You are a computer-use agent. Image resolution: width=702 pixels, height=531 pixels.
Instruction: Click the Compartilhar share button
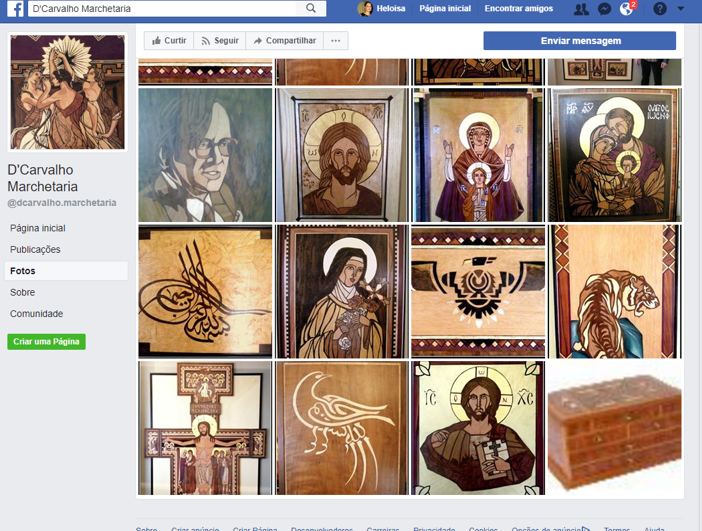[x=285, y=41]
